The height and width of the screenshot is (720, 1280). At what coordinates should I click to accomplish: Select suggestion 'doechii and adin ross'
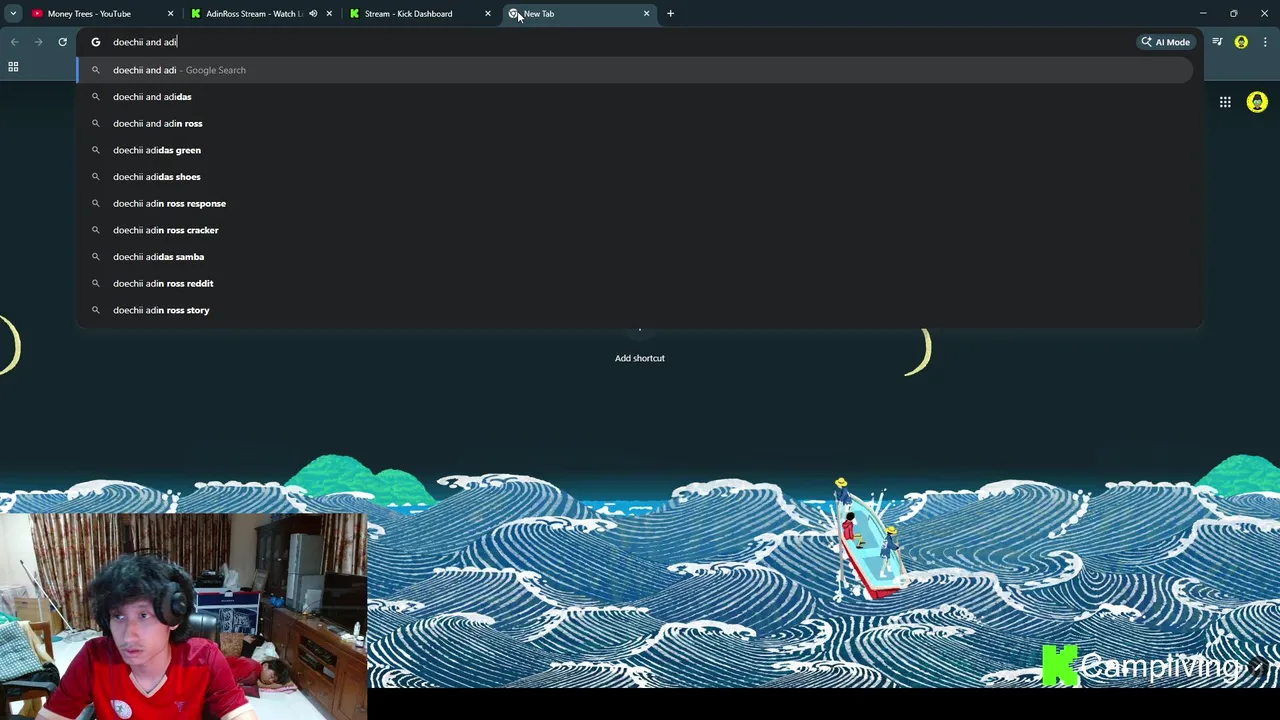[x=635, y=123]
